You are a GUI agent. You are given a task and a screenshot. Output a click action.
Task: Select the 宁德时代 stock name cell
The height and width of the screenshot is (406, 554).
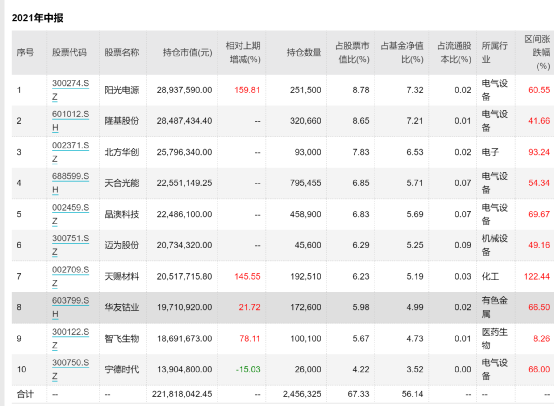pyautogui.click(x=122, y=369)
